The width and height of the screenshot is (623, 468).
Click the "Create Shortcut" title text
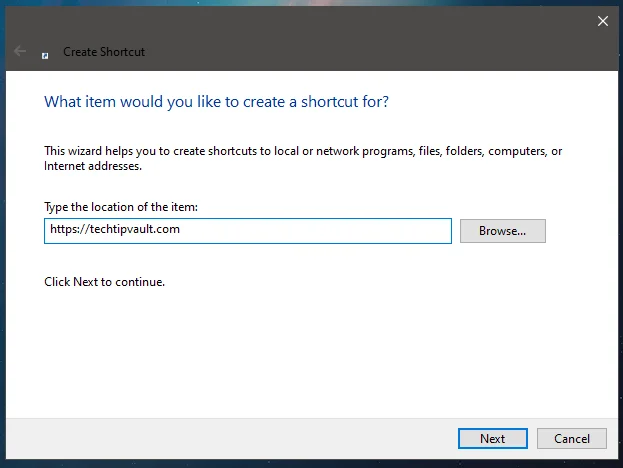click(x=104, y=52)
